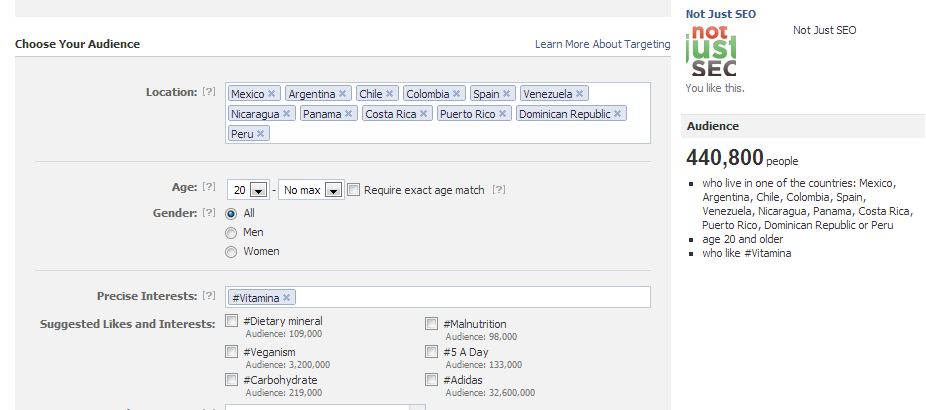This screenshot has width=926, height=410.
Task: Remove the Argentina location tag
Action: click(342, 94)
